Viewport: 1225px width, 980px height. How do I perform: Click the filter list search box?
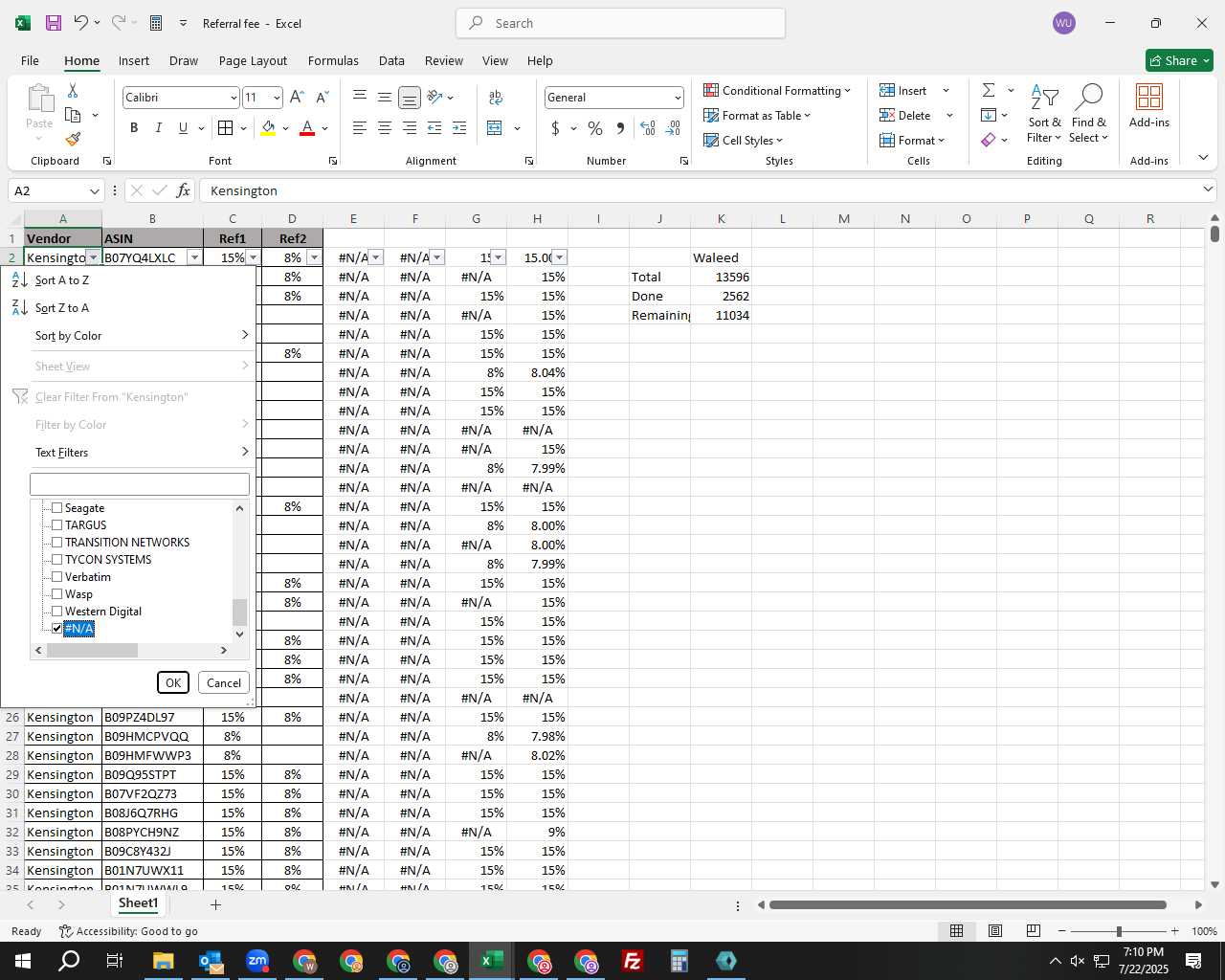click(x=140, y=484)
